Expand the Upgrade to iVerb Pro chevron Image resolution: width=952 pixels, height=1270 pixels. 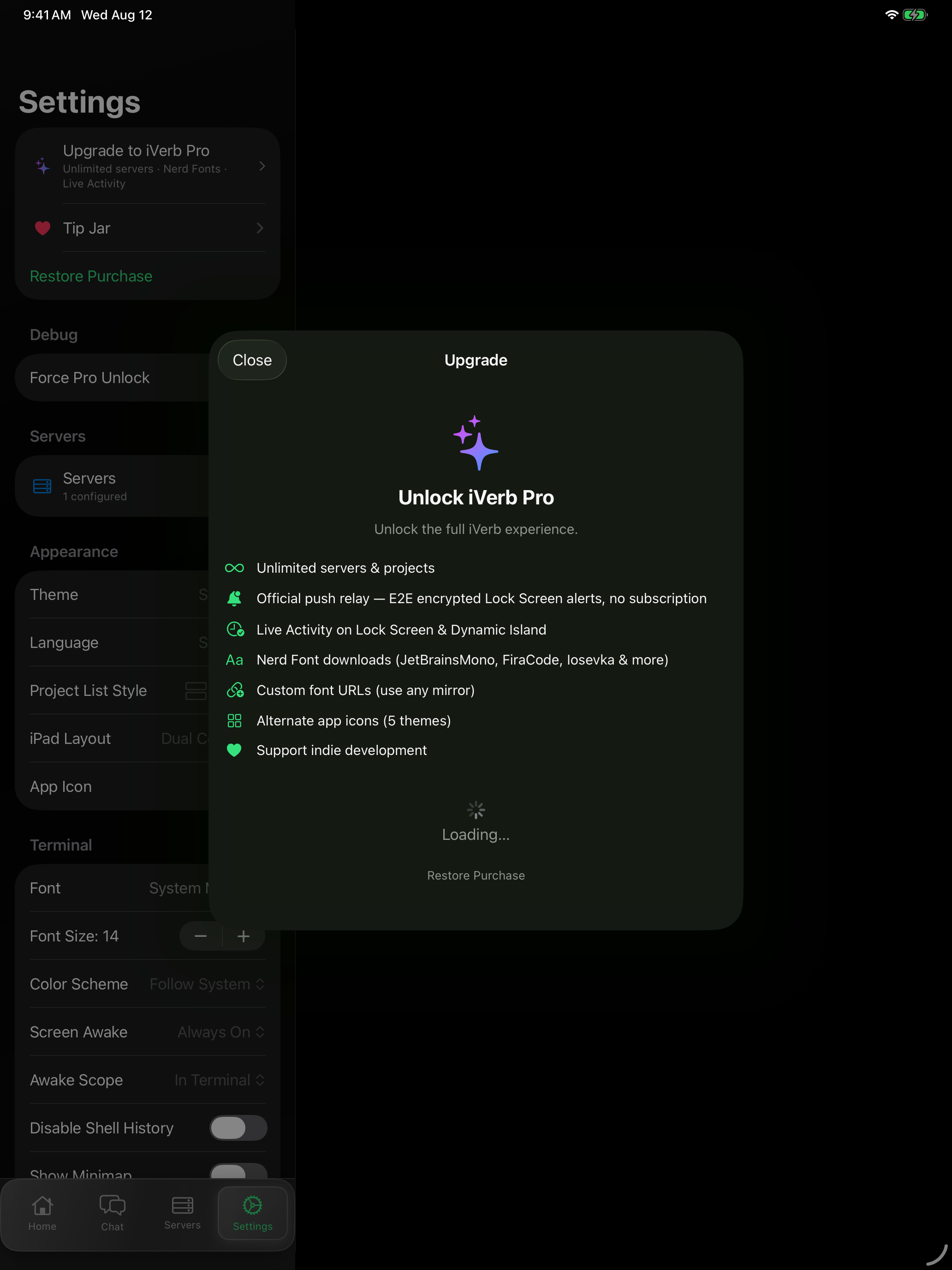[262, 166]
